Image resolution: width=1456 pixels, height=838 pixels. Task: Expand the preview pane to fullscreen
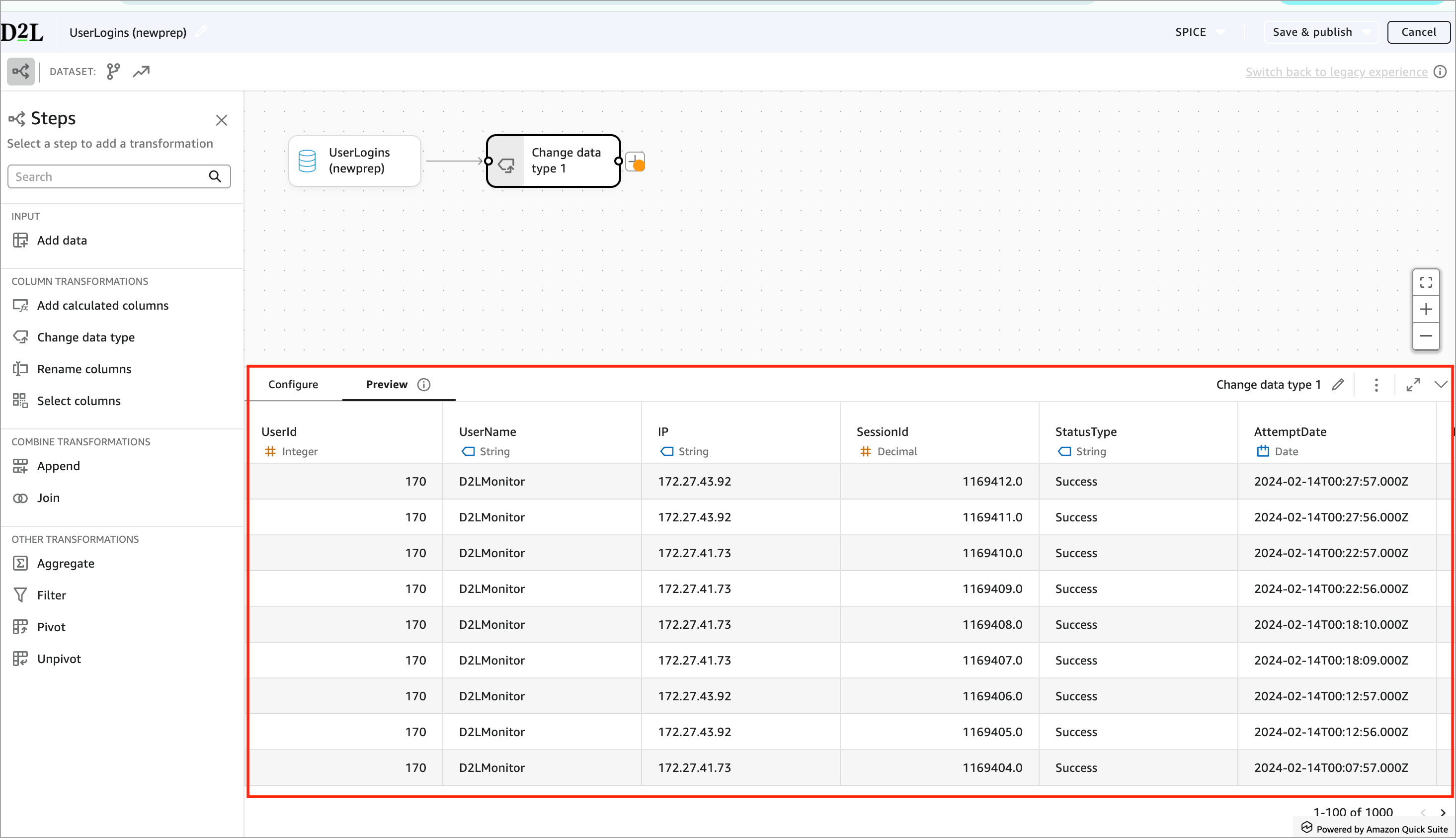[x=1413, y=385]
